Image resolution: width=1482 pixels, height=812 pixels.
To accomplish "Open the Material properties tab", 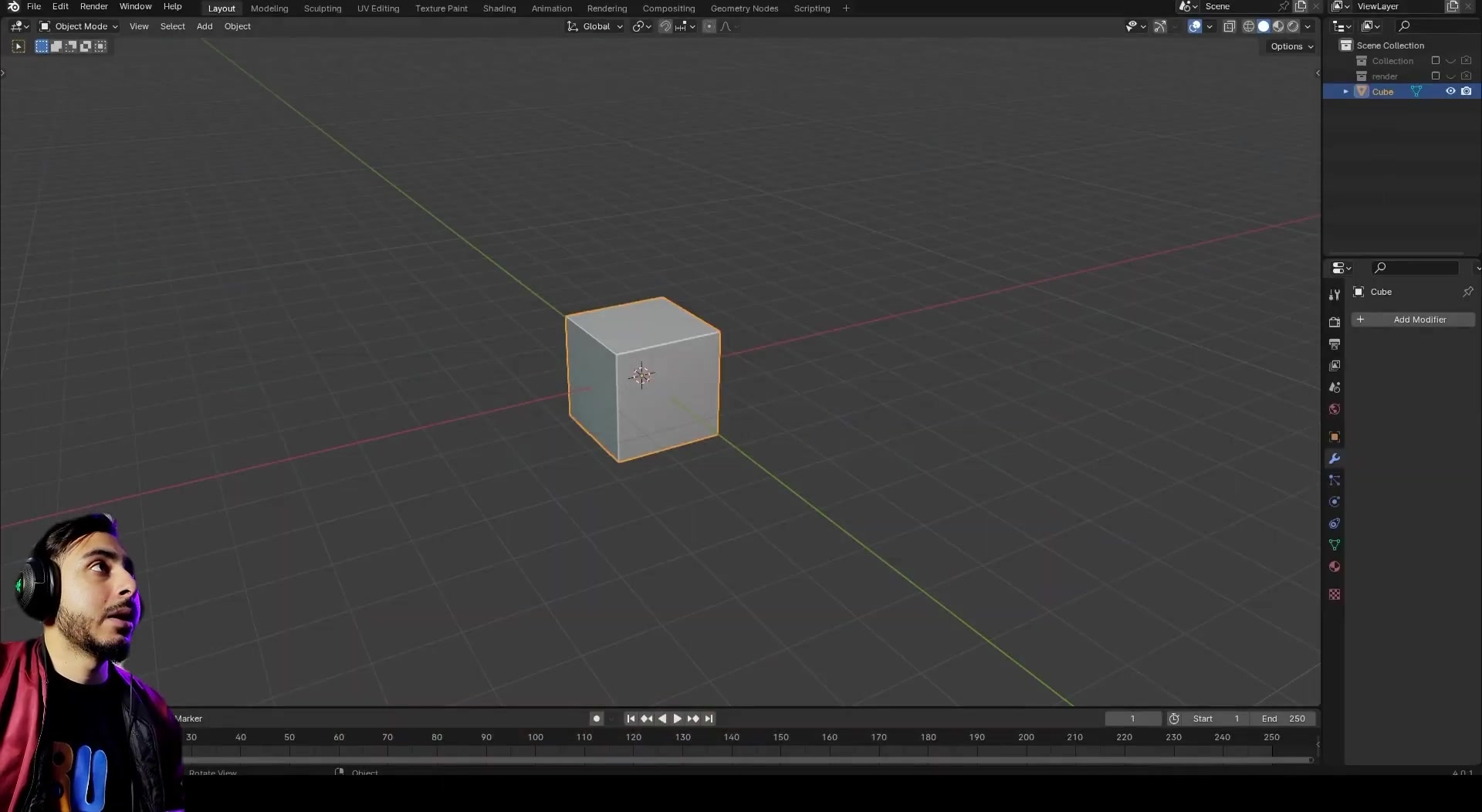I will (x=1335, y=567).
